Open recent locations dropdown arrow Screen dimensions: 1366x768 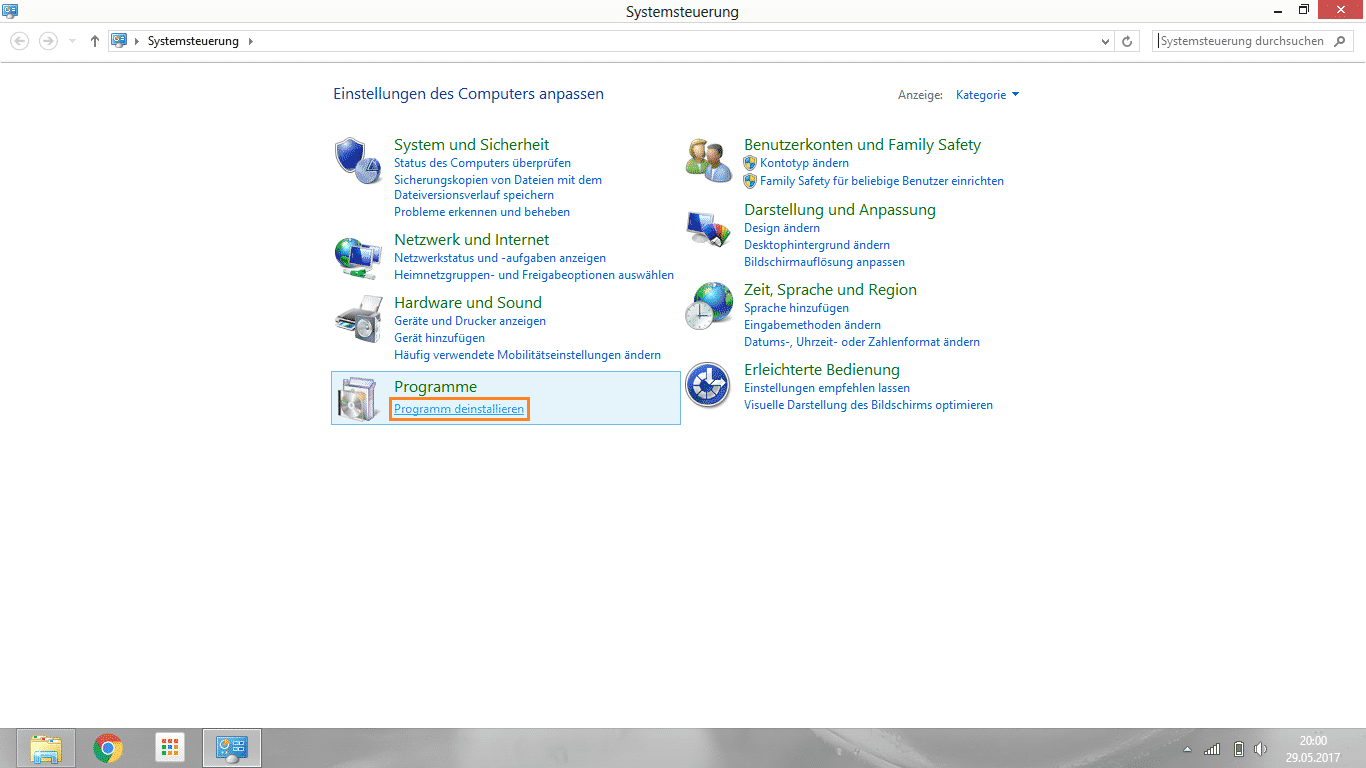coord(72,41)
